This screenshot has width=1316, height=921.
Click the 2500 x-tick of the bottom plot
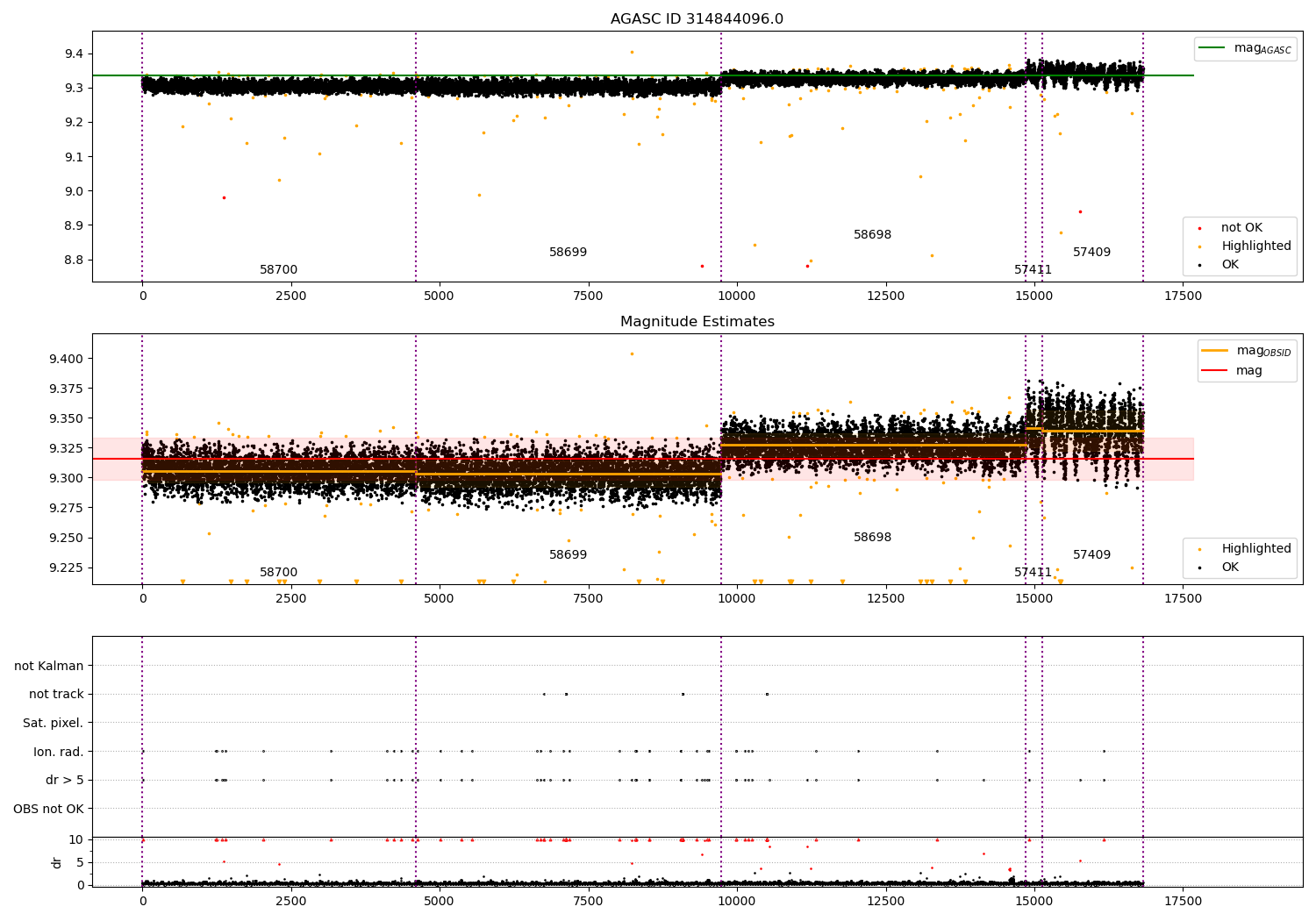291,902
